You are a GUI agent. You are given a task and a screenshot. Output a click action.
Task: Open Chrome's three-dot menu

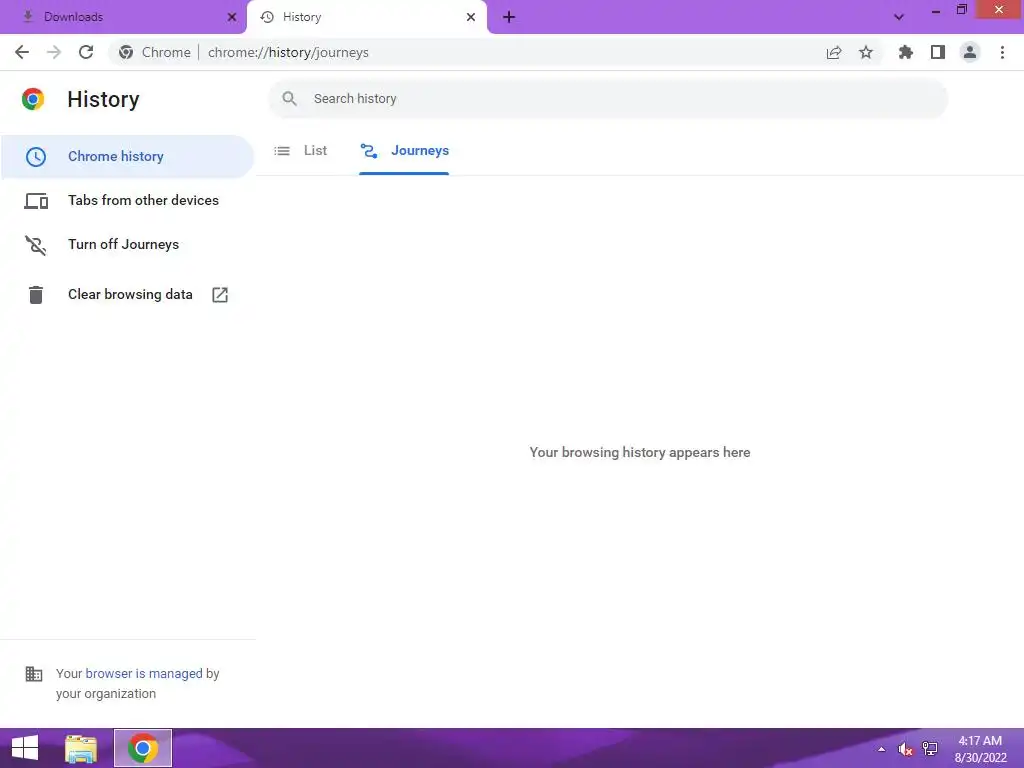[1002, 52]
